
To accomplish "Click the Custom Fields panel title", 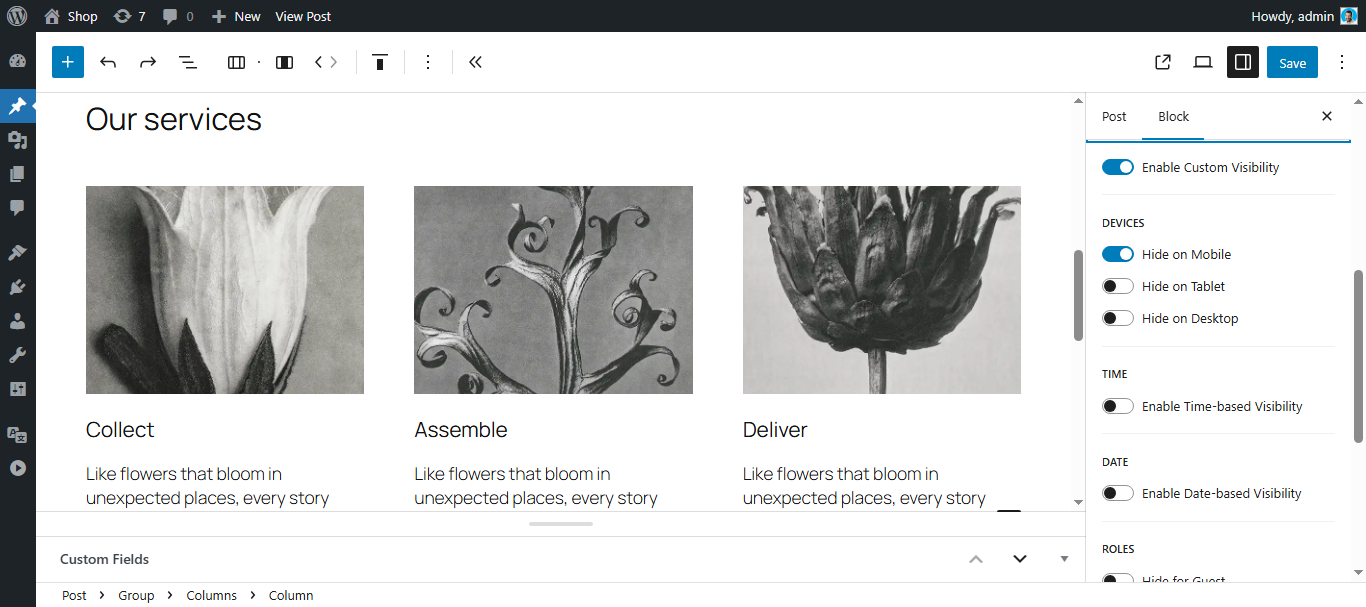I will (104, 559).
